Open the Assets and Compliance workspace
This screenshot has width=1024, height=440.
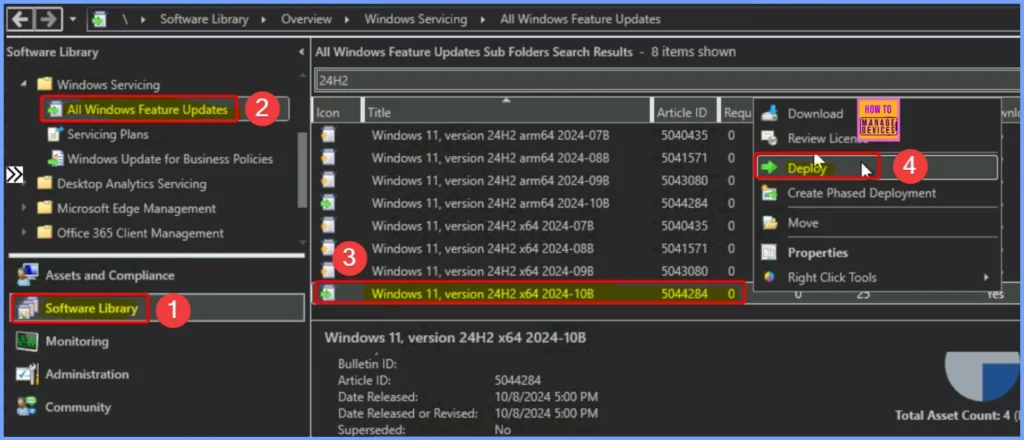pyautogui.click(x=110, y=275)
